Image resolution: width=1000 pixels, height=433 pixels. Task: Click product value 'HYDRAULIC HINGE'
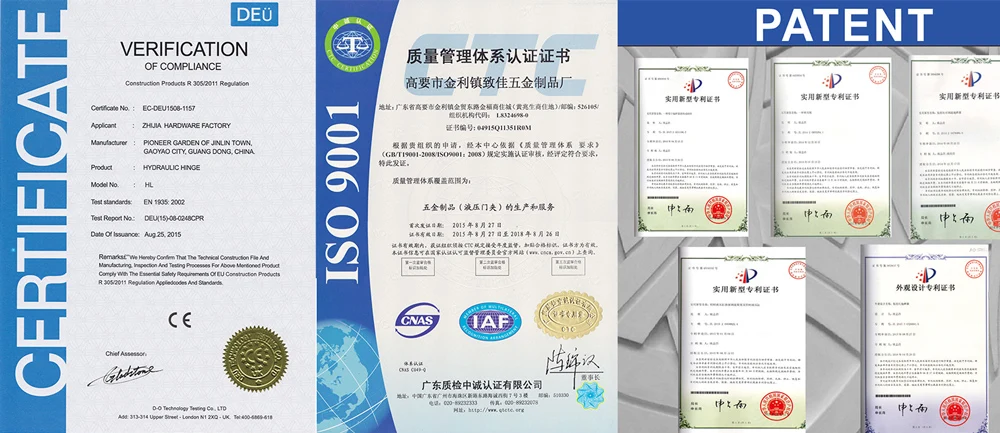(x=173, y=167)
